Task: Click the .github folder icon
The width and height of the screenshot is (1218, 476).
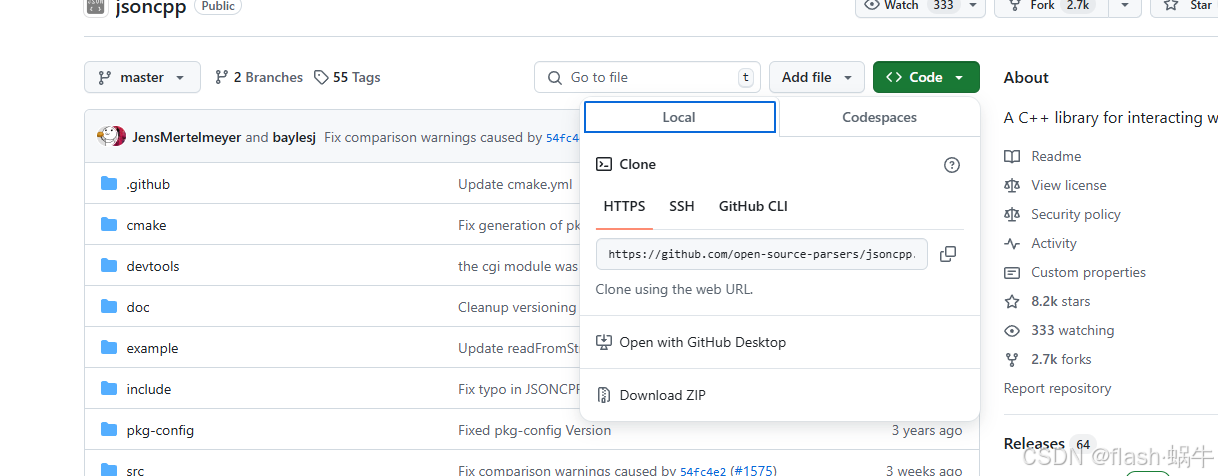Action: click(x=109, y=184)
